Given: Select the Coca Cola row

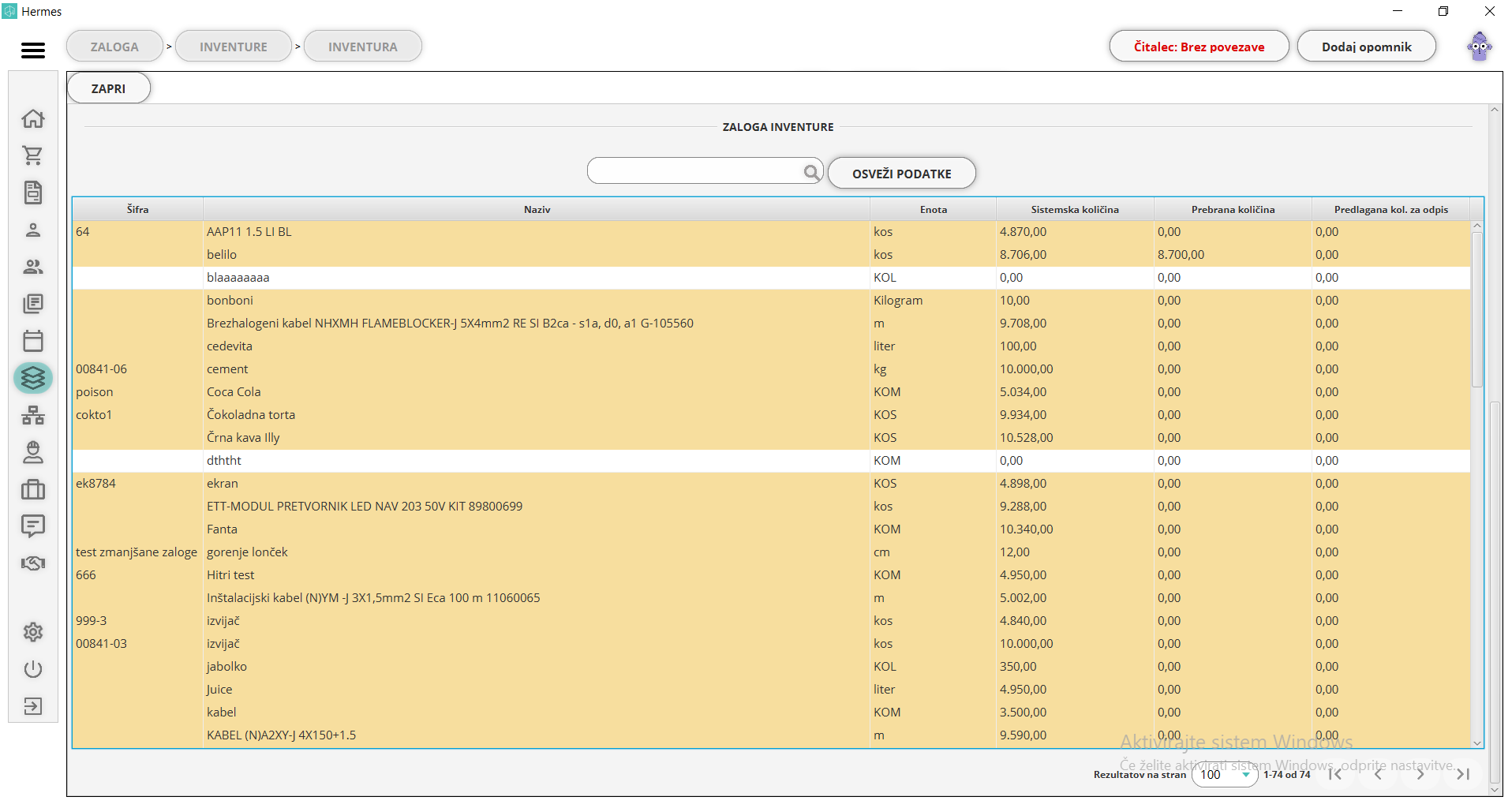Looking at the screenshot, I should pyautogui.click(x=772, y=392).
